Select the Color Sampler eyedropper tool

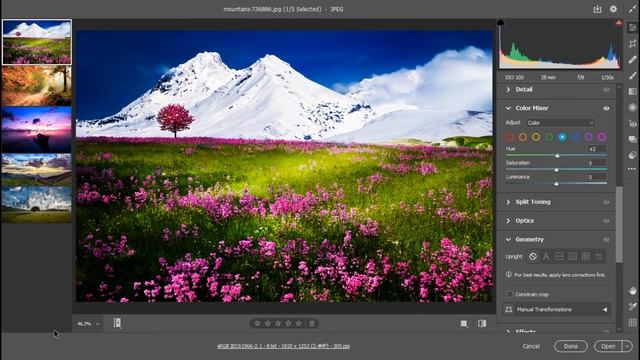632,307
